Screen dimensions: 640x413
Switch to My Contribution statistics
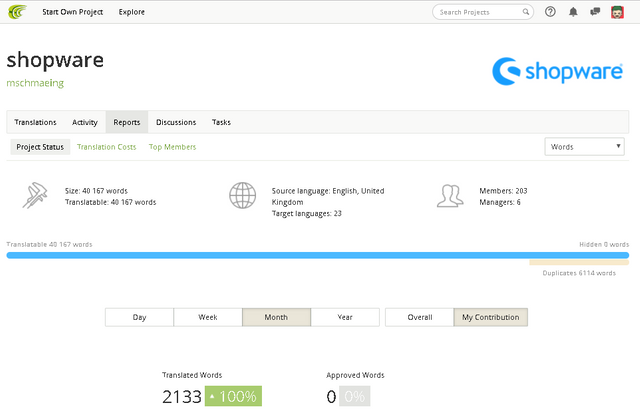491,317
